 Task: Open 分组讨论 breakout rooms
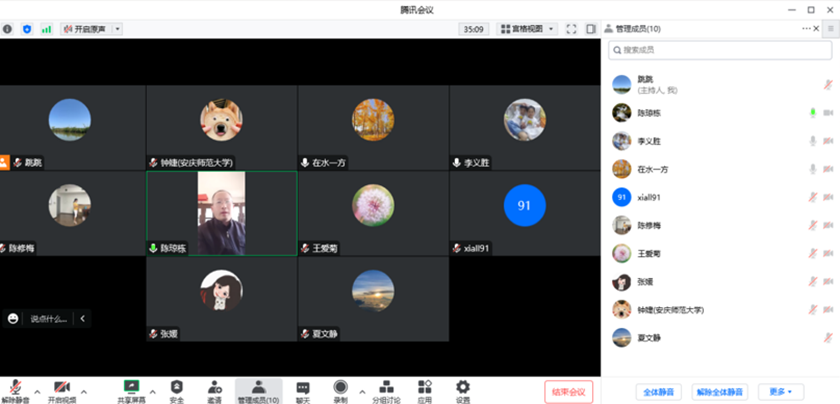point(388,389)
